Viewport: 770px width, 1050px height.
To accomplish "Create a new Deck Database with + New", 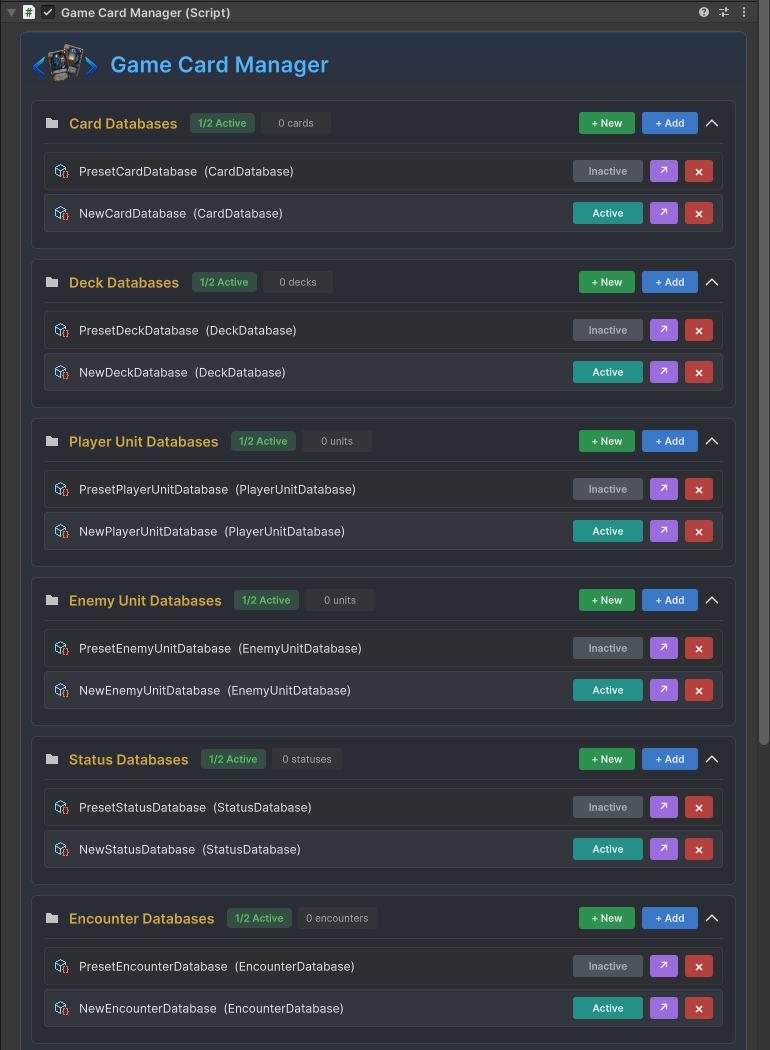I will [607, 283].
